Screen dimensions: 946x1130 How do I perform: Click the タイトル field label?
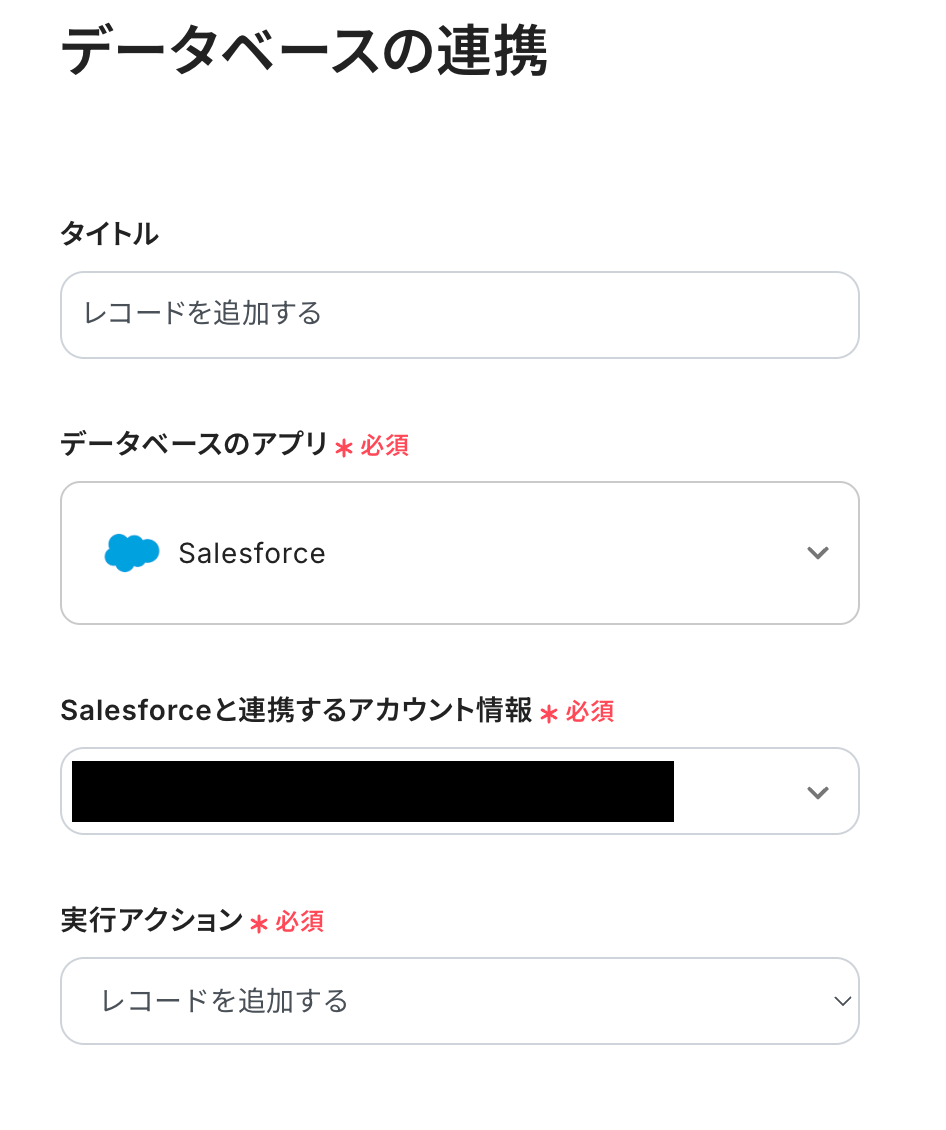[109, 234]
